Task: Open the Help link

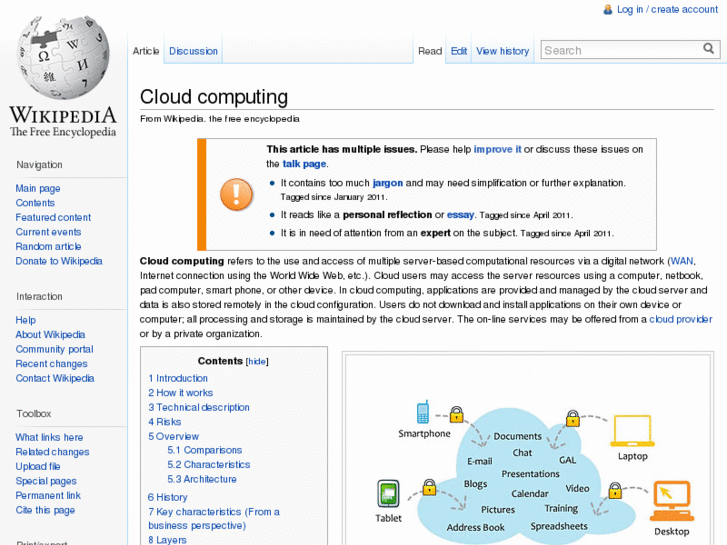Action: (x=26, y=320)
